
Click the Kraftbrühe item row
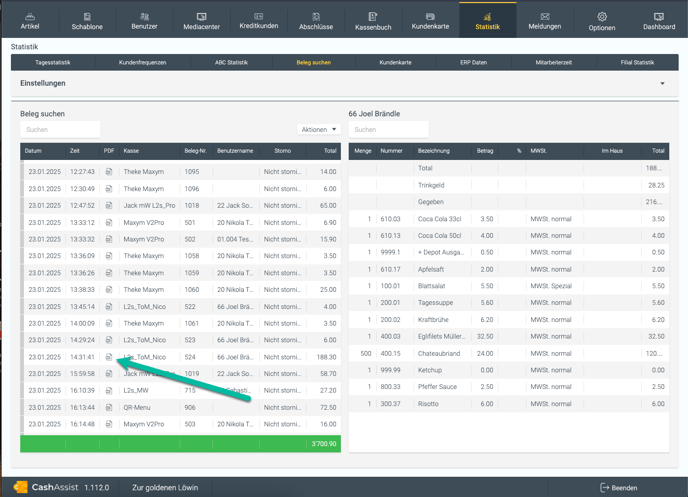tap(509, 320)
